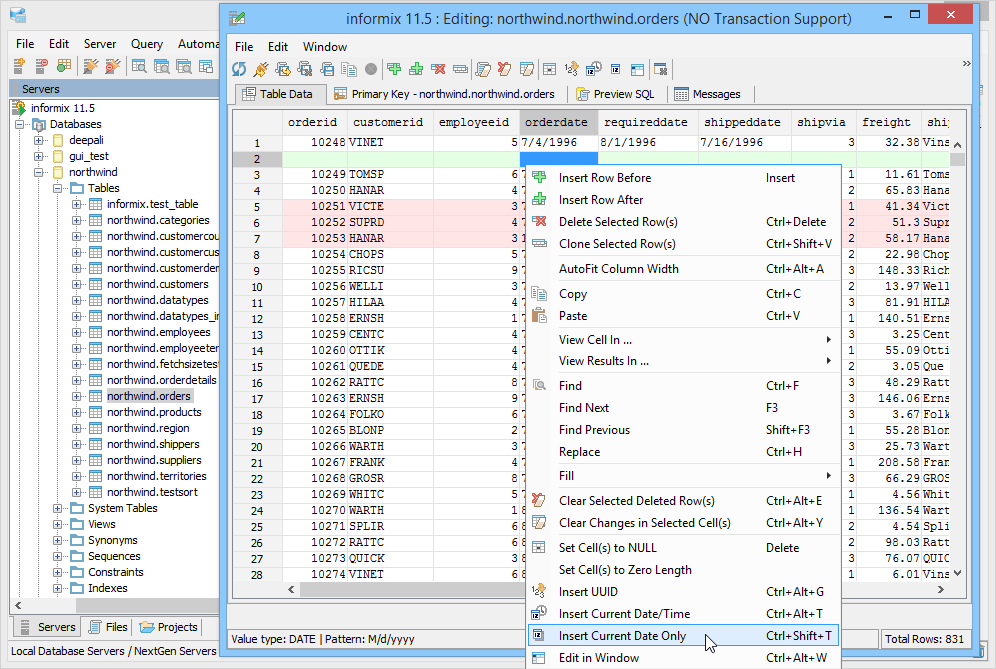Open the Fill submenu

[683, 476]
